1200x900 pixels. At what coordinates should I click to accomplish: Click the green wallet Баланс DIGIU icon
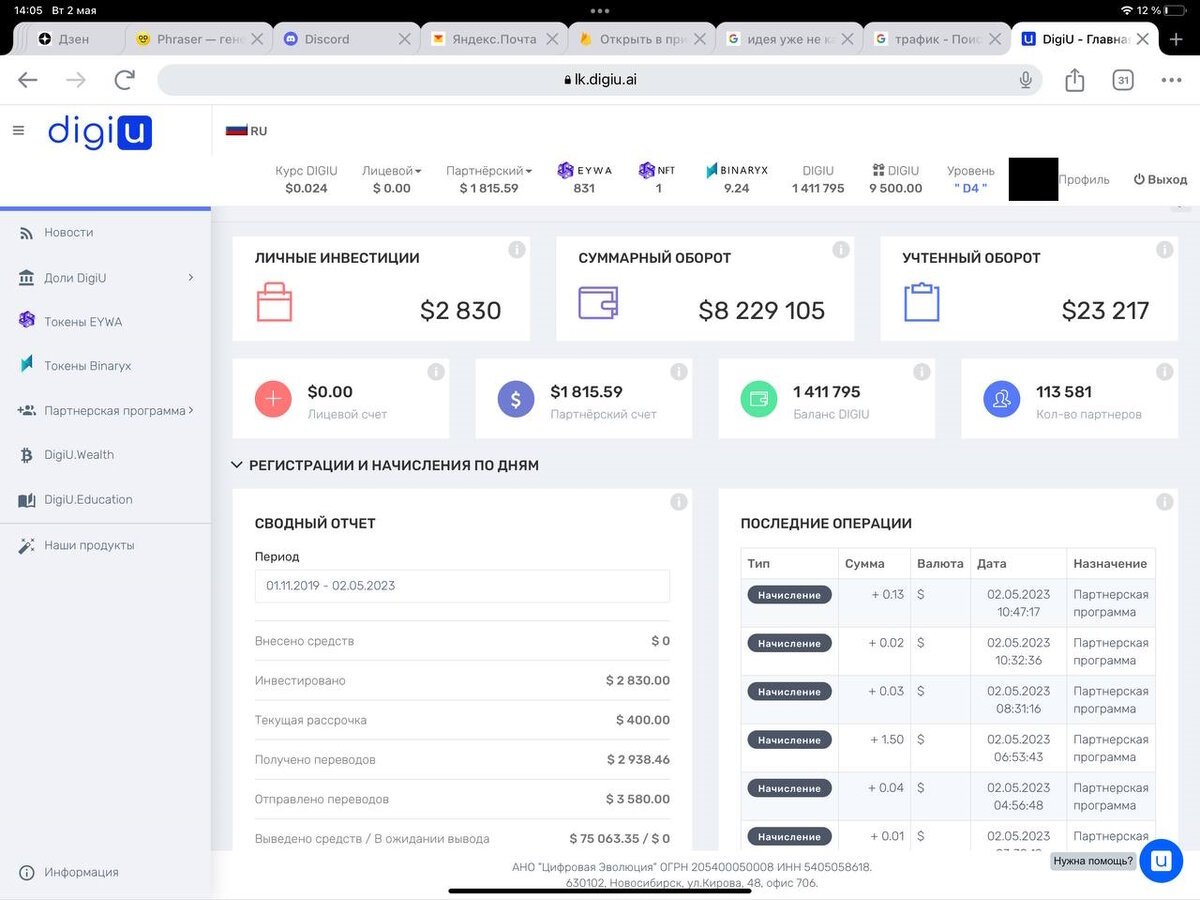[x=759, y=399]
